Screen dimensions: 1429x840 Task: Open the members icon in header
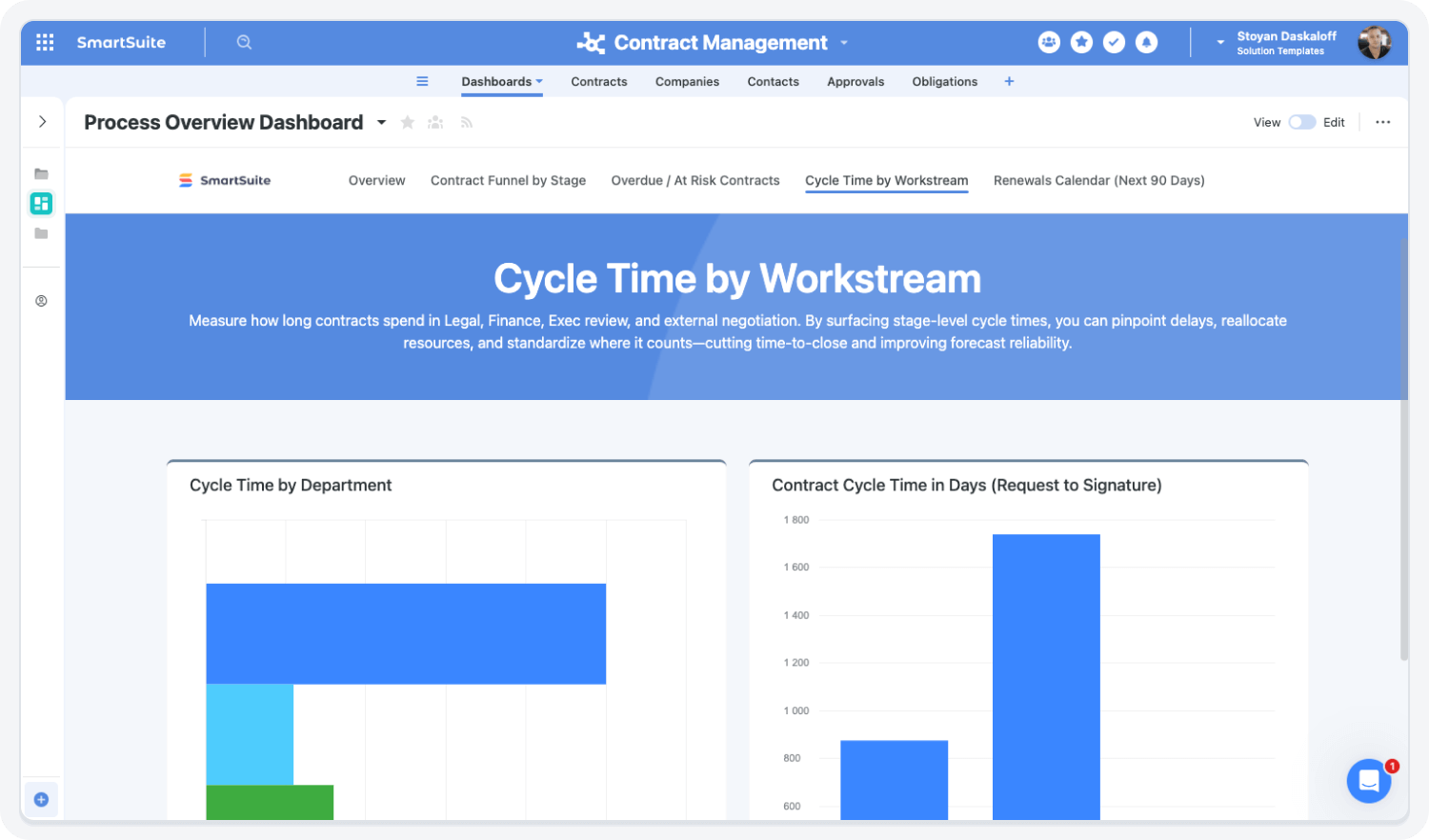coord(1049,42)
